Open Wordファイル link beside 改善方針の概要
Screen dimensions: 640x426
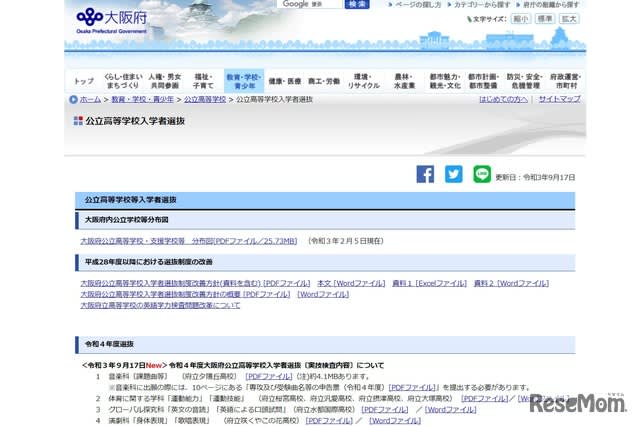(323, 294)
